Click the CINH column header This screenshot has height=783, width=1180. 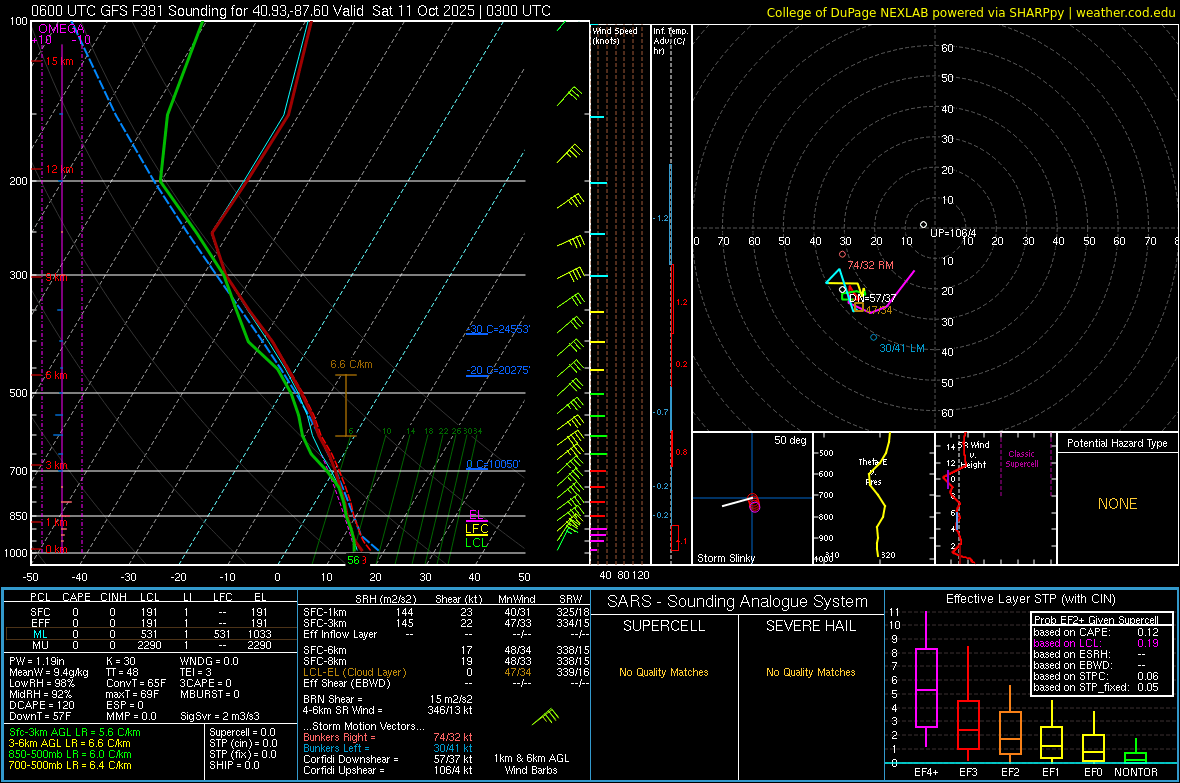113,597
